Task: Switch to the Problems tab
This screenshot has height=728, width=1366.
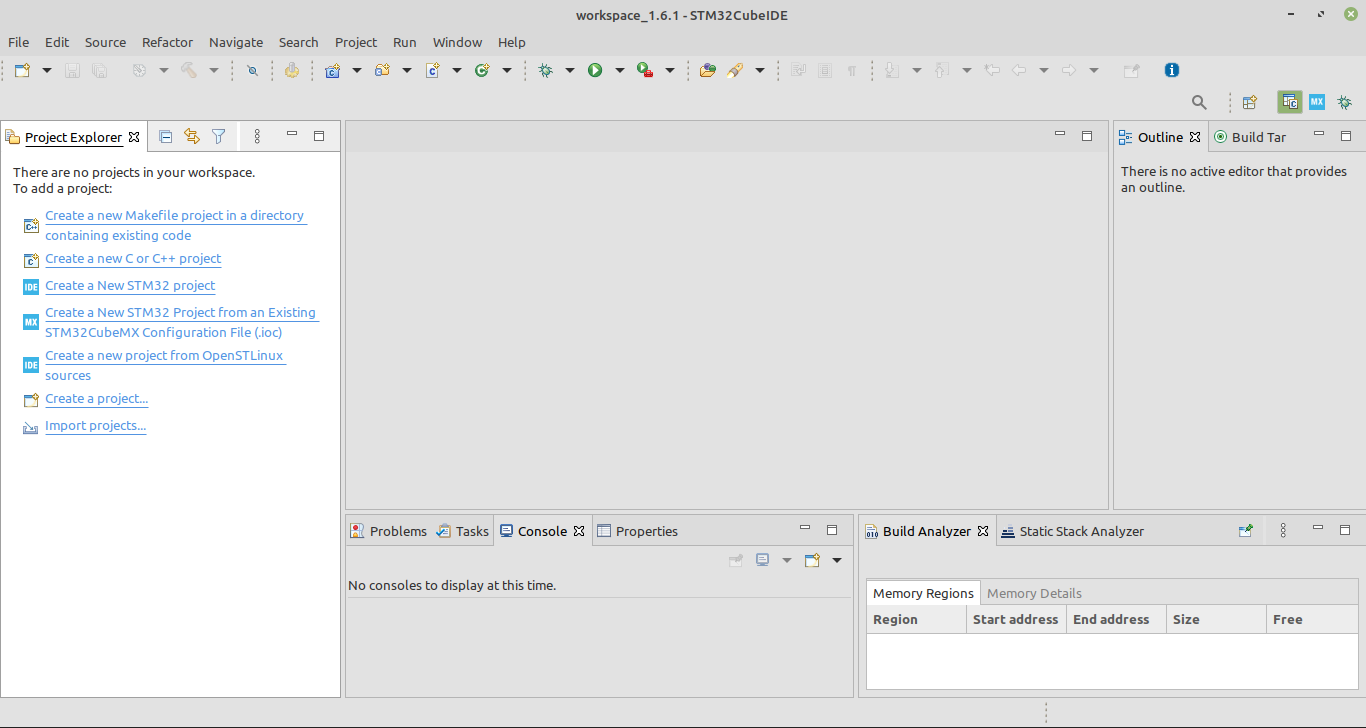Action: click(x=388, y=531)
